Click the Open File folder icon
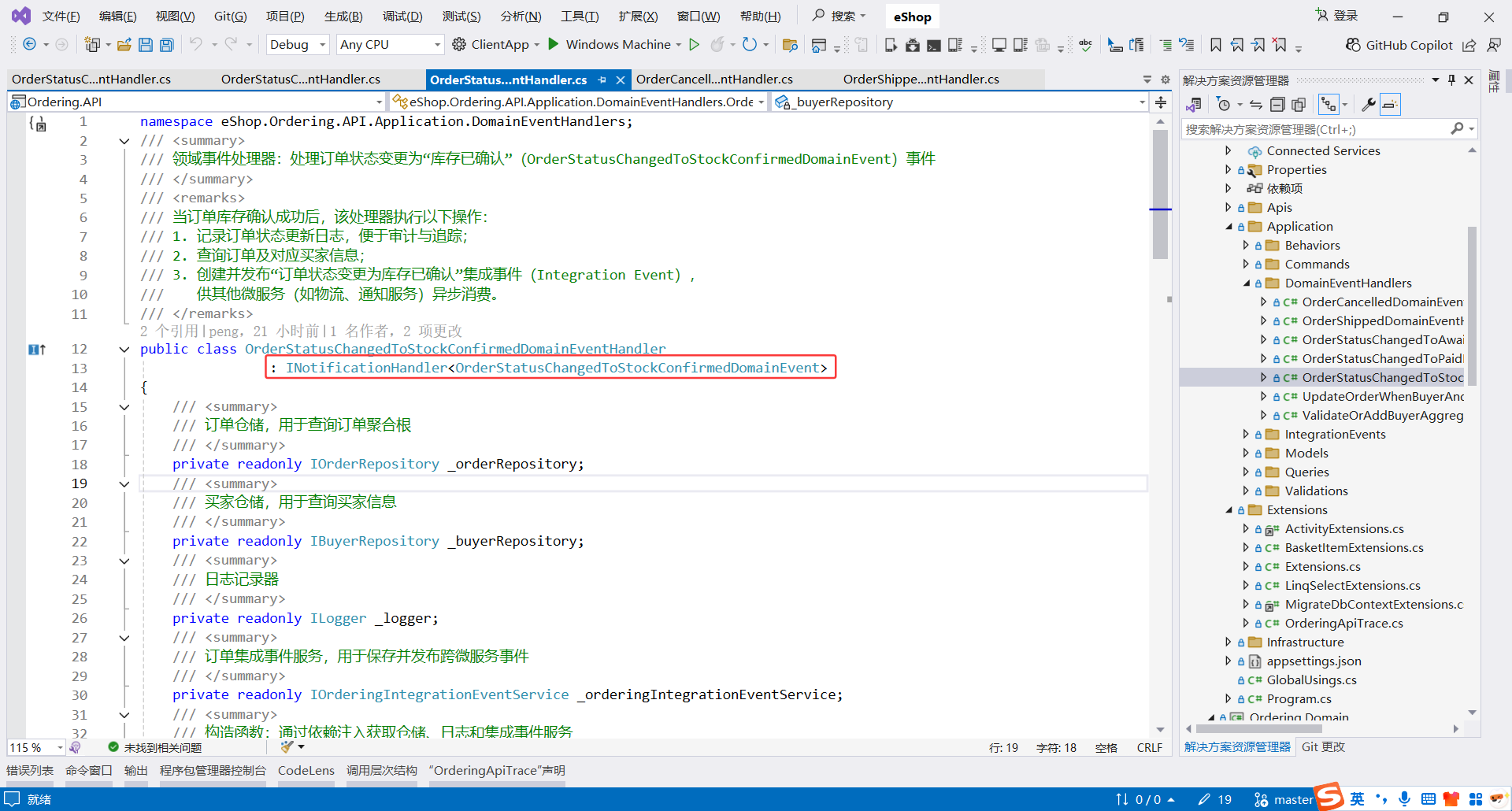 (x=124, y=45)
